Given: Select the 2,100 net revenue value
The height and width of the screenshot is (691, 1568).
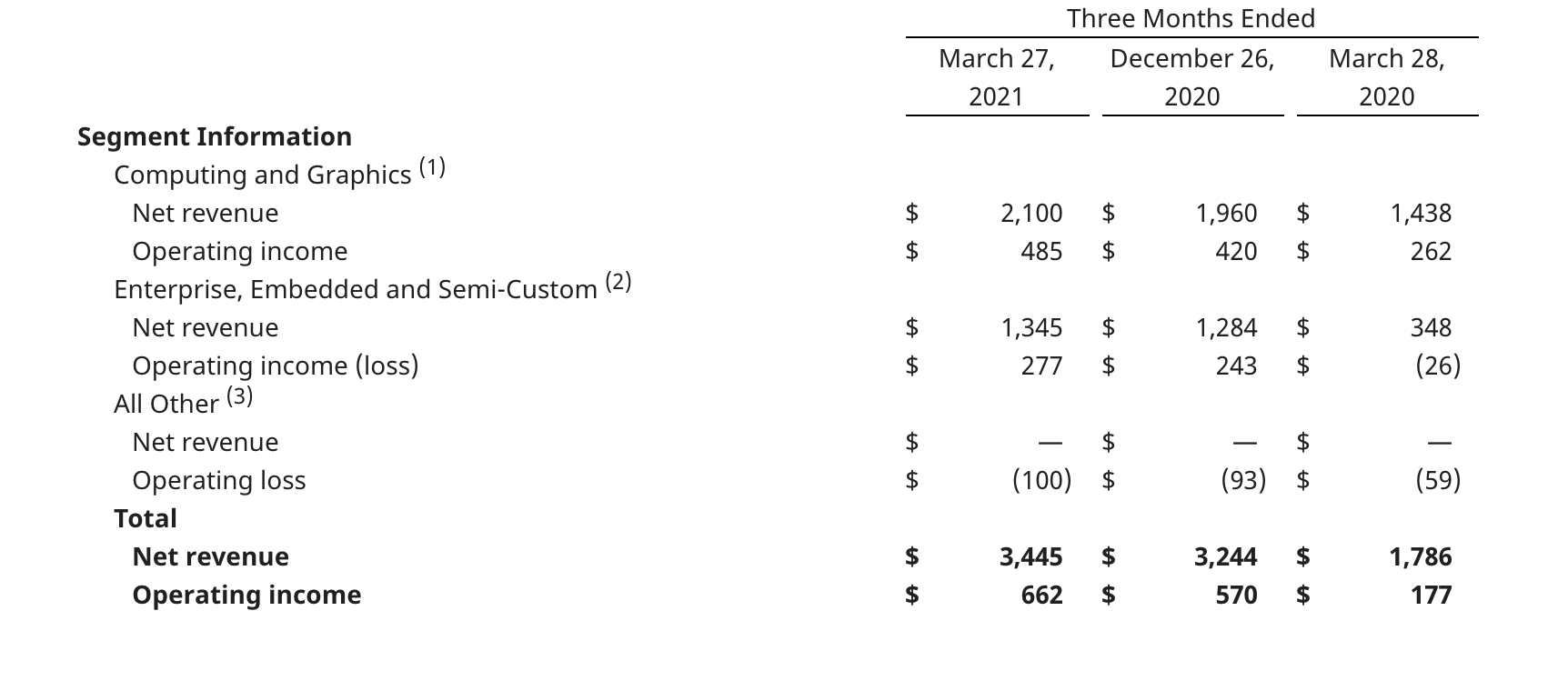Looking at the screenshot, I should point(1031,213).
